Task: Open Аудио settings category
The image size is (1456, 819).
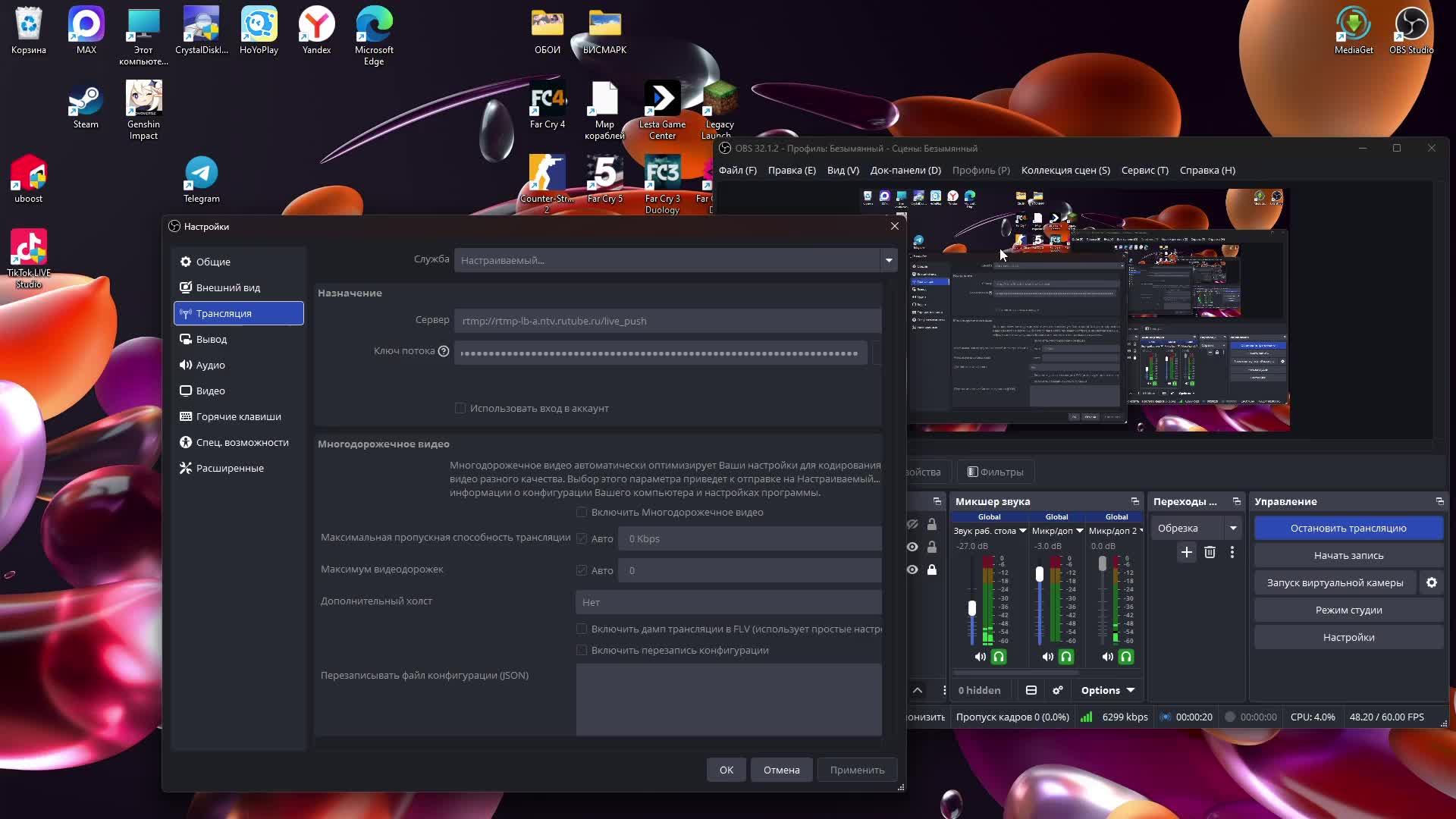Action: (x=239, y=365)
